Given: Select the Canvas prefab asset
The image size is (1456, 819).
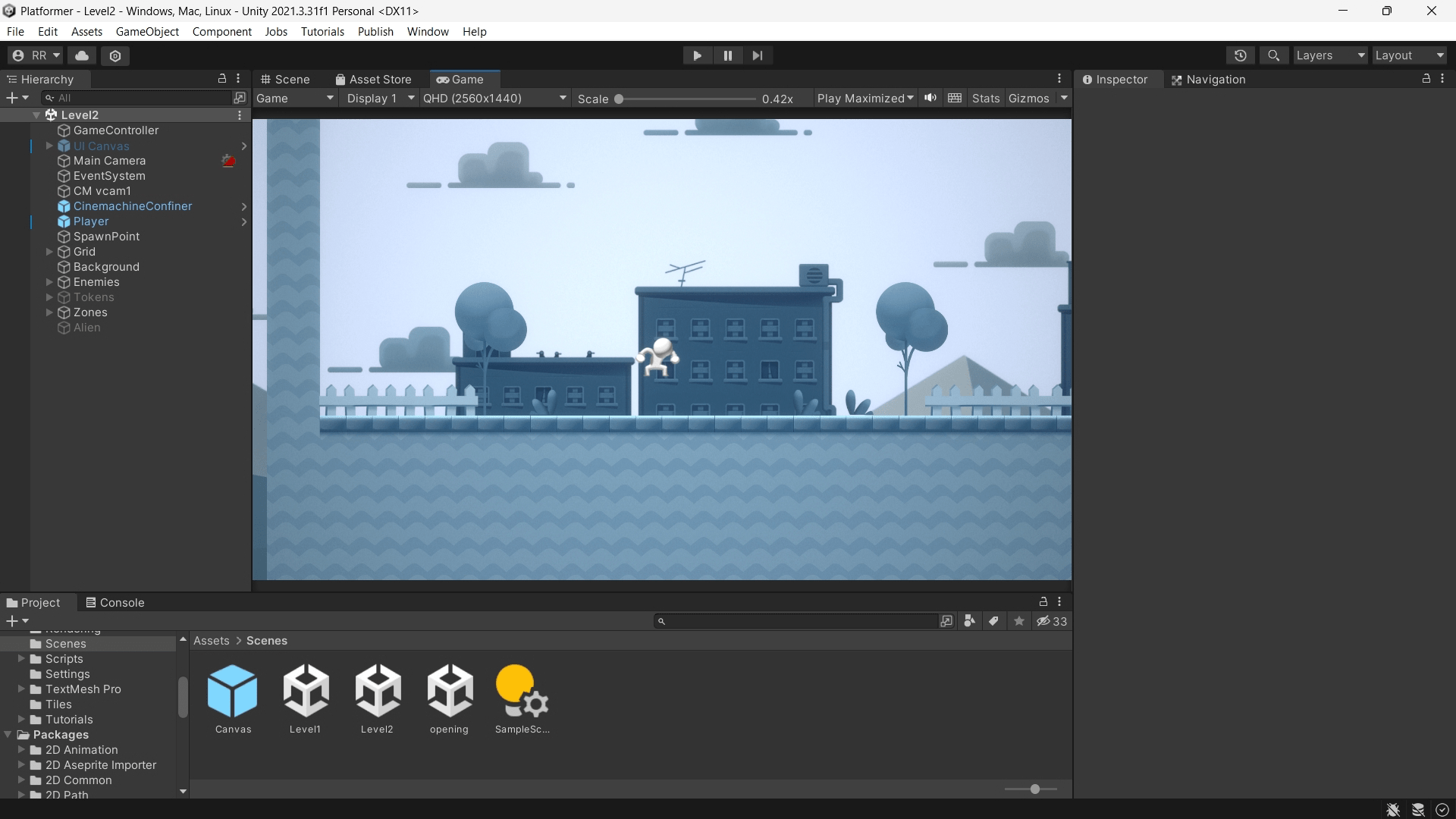Looking at the screenshot, I should pyautogui.click(x=233, y=699).
